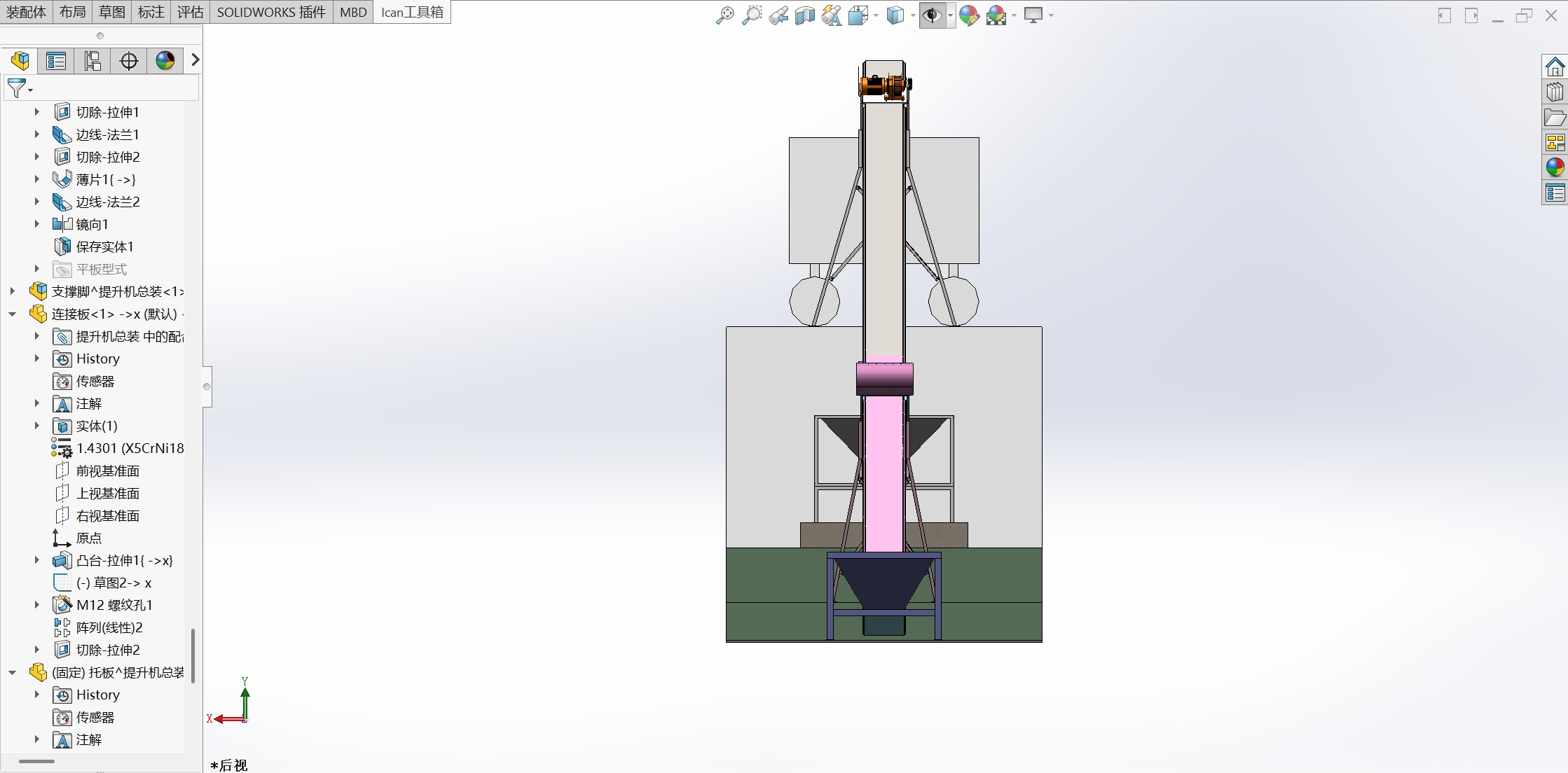Activate the Section View tool
Screen dimensions: 1568x773
coord(804,15)
